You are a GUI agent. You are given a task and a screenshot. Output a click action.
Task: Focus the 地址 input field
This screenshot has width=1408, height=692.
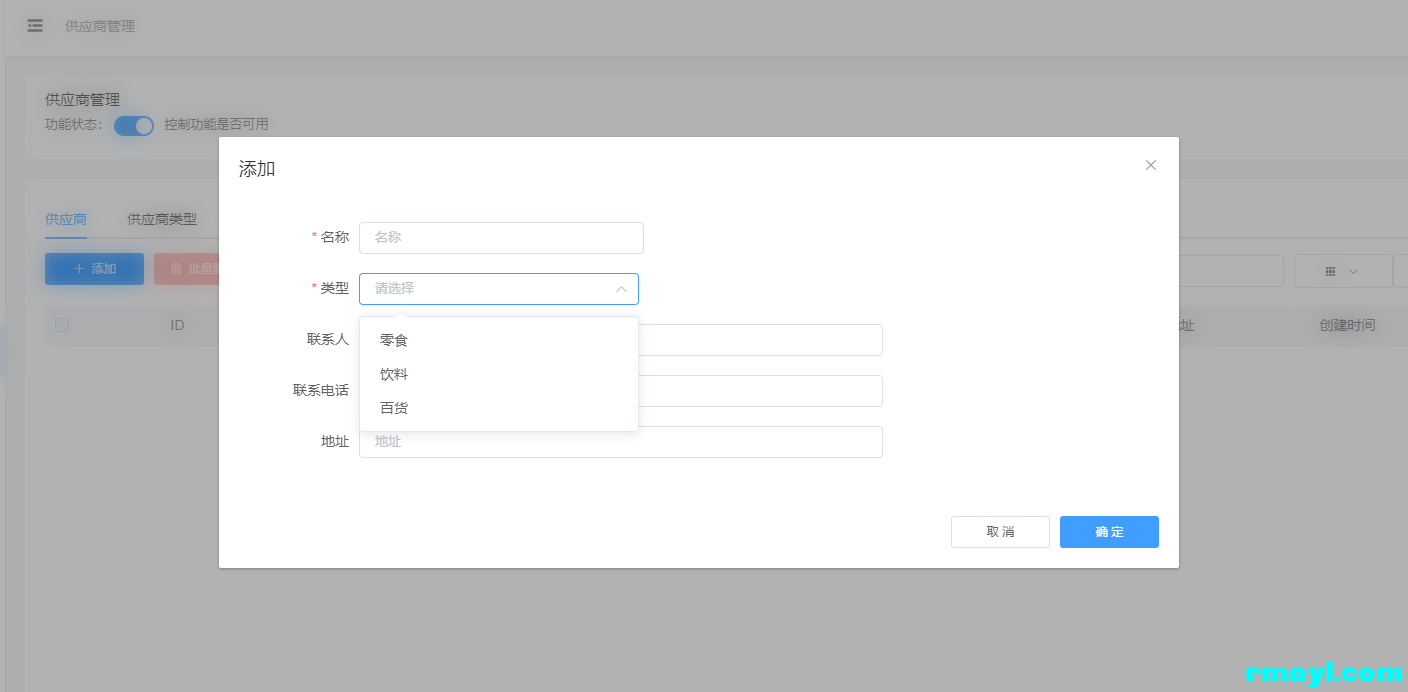tap(621, 442)
